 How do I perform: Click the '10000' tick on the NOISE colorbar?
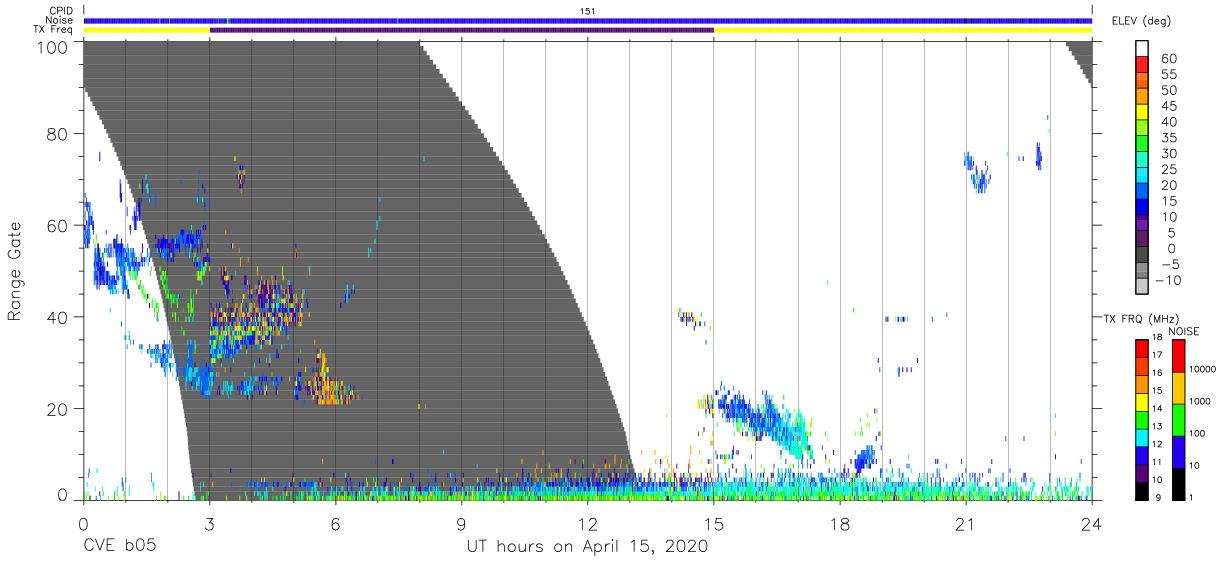coord(1204,371)
